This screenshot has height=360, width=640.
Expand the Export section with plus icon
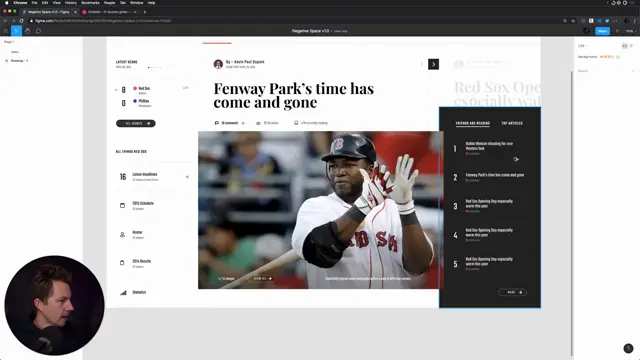tap(633, 71)
